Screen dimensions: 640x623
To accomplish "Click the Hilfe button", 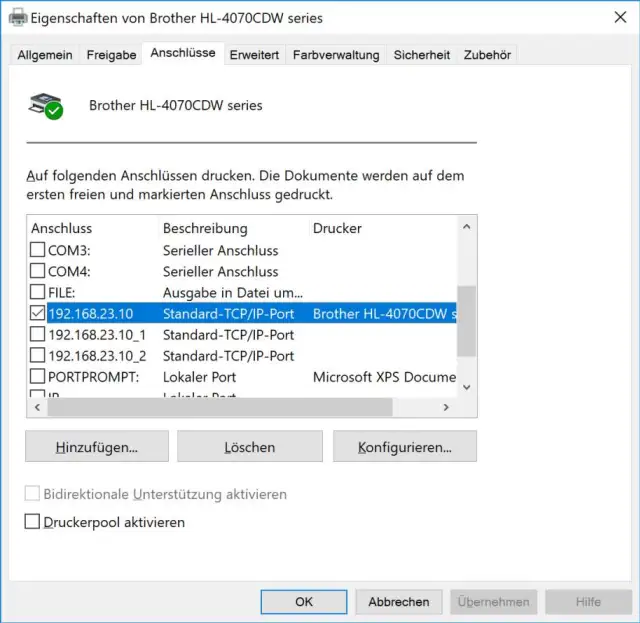I will click(588, 602).
